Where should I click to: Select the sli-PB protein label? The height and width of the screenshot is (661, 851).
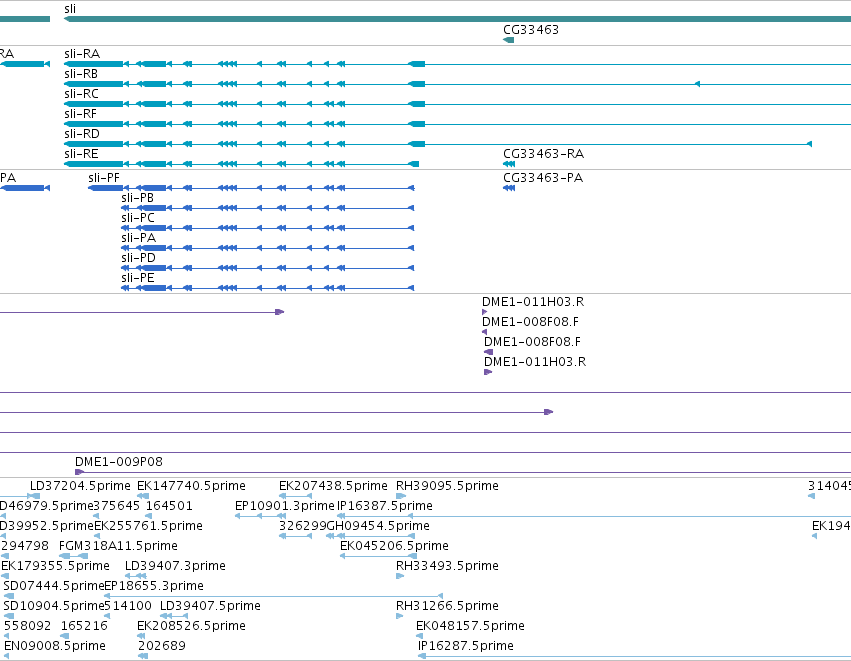[x=138, y=198]
